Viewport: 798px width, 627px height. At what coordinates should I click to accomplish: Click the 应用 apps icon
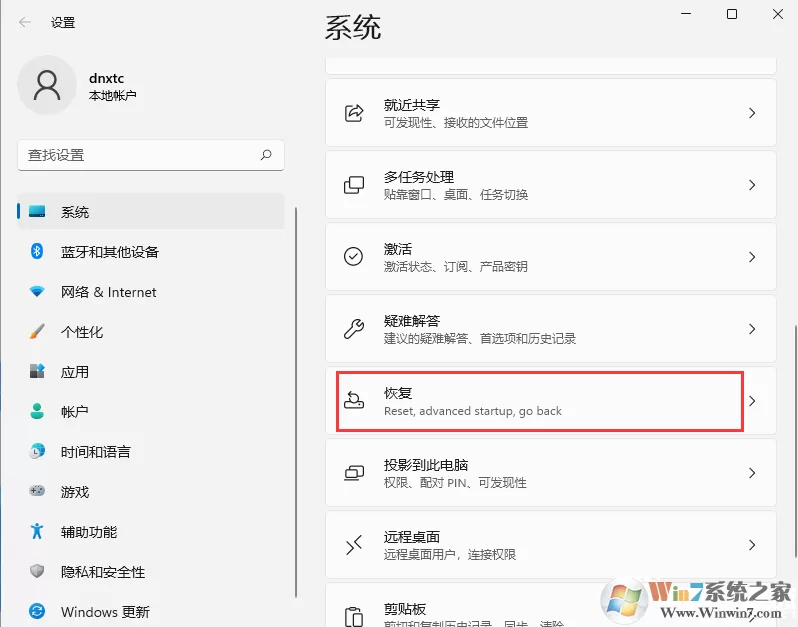tap(37, 372)
